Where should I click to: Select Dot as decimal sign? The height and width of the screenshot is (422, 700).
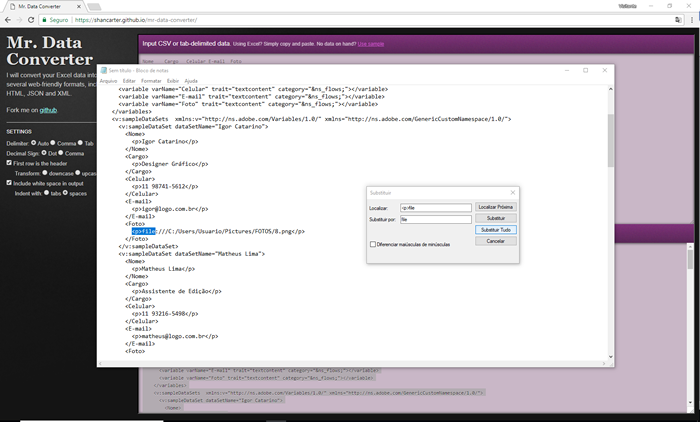tap(44, 153)
